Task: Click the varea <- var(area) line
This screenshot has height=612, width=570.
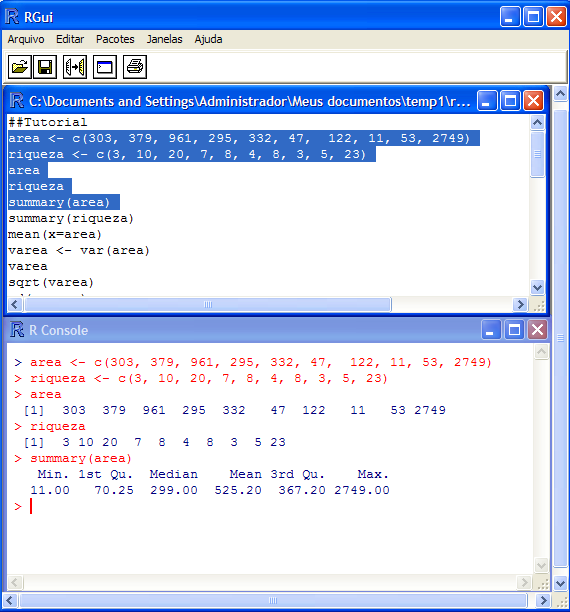Action: pyautogui.click(x=79, y=250)
